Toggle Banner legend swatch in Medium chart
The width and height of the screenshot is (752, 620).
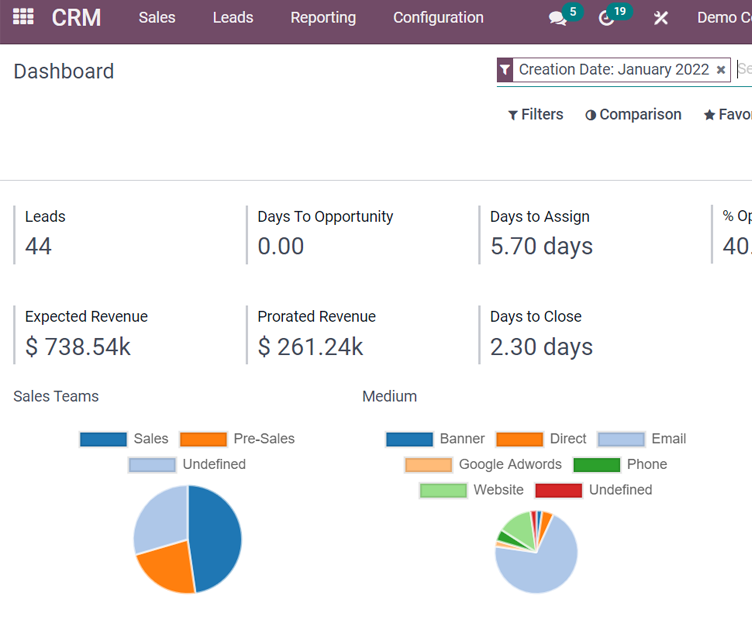coord(410,439)
